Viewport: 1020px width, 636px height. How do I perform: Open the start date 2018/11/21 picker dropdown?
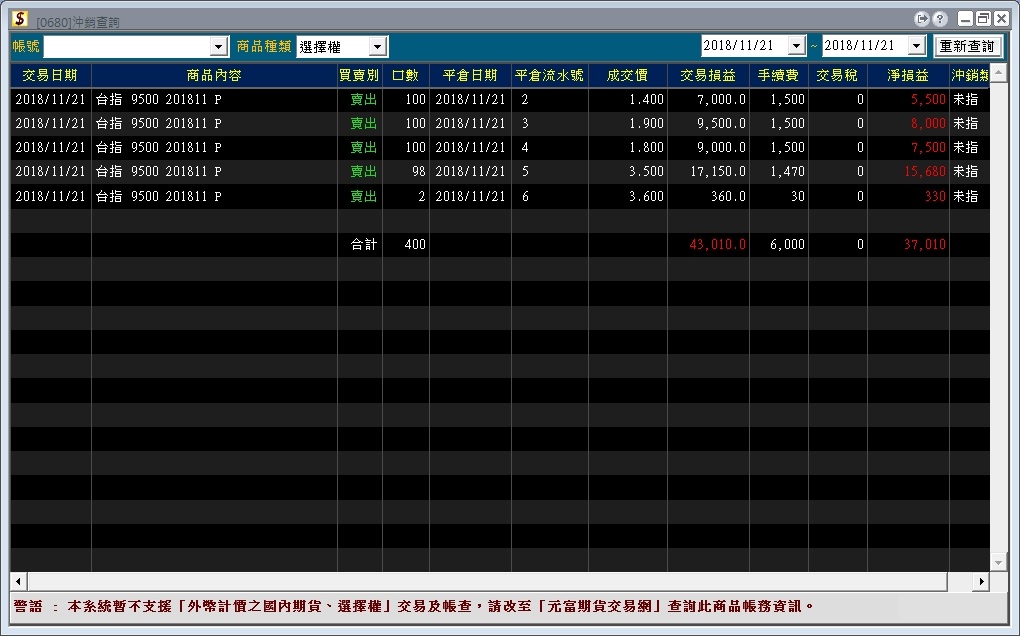tap(796, 46)
